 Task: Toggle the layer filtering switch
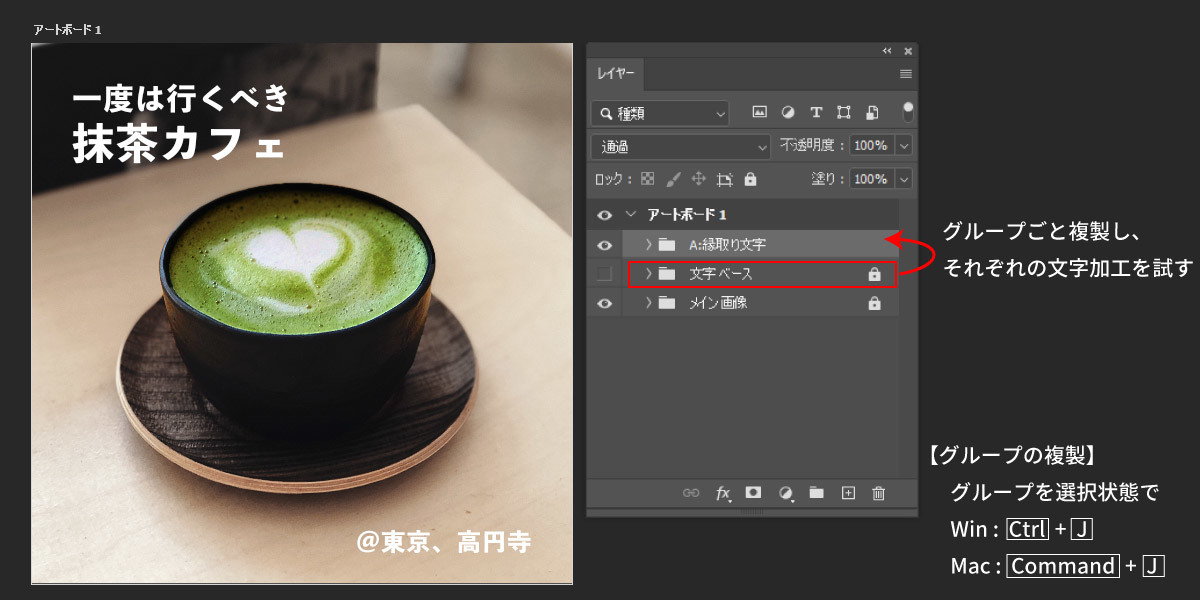click(908, 112)
